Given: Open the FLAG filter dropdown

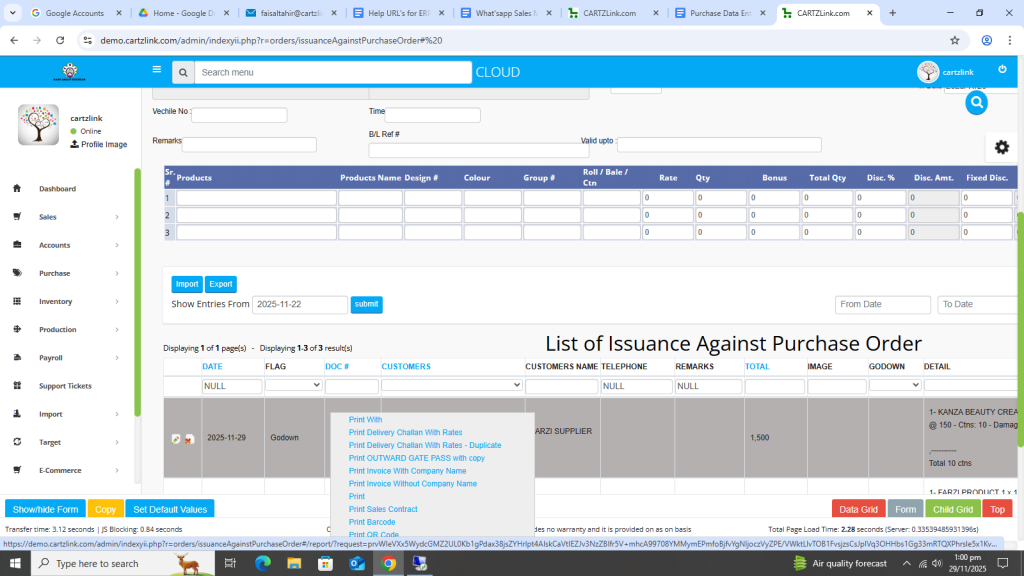Looking at the screenshot, I should (293, 385).
